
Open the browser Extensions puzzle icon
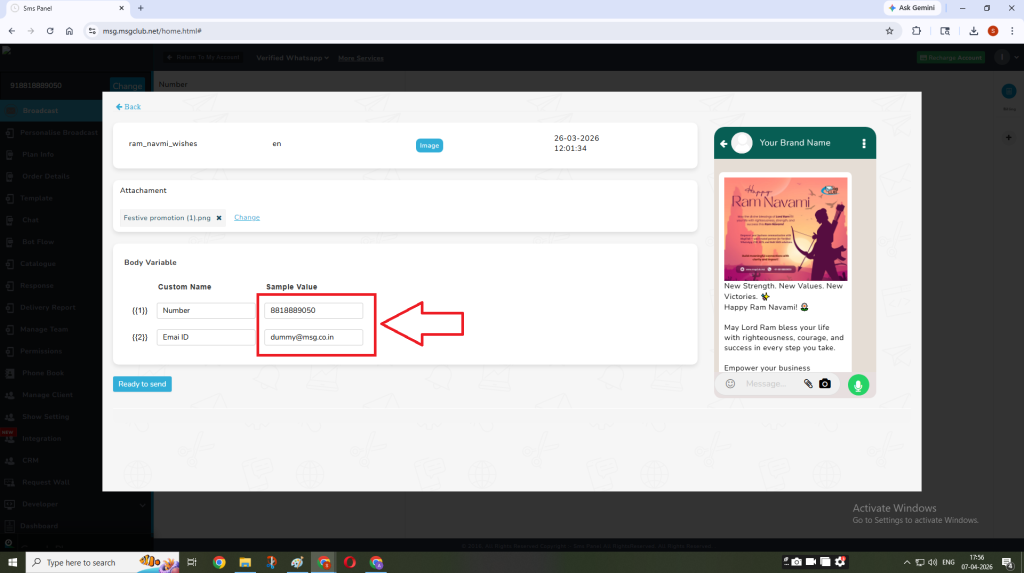(916, 31)
